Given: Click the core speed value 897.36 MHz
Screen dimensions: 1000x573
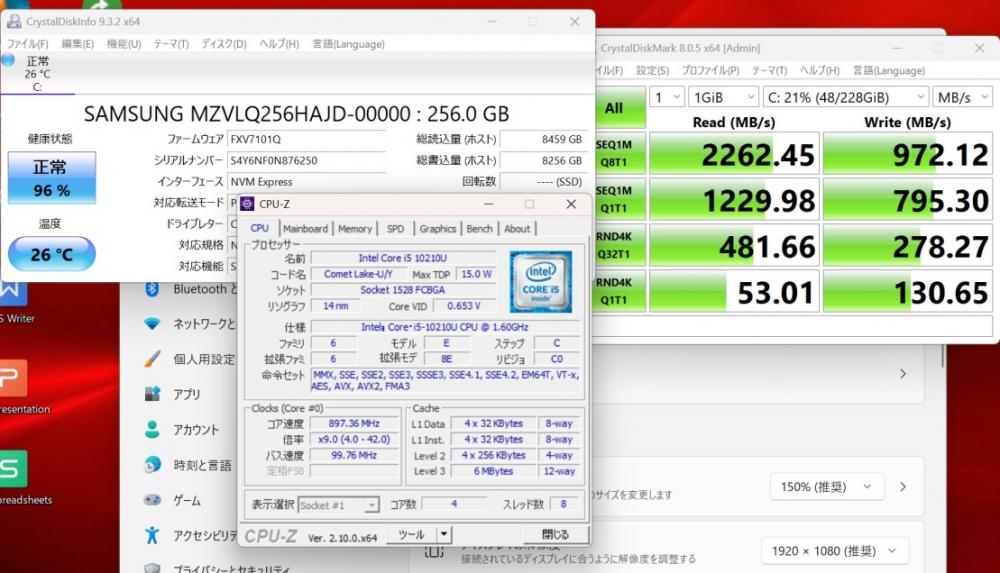Looking at the screenshot, I should (354, 424).
